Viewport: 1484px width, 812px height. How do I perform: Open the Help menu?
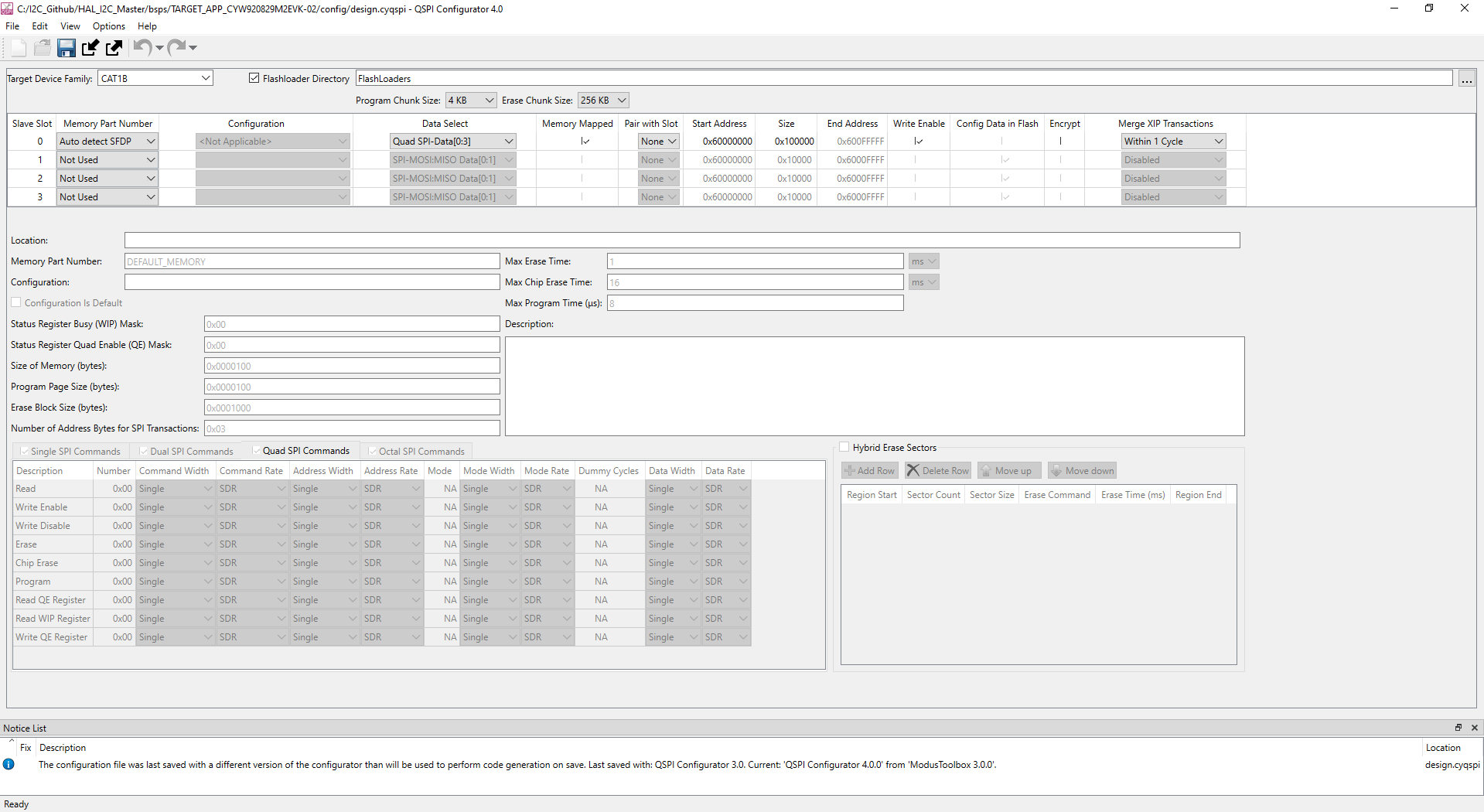[x=147, y=26]
